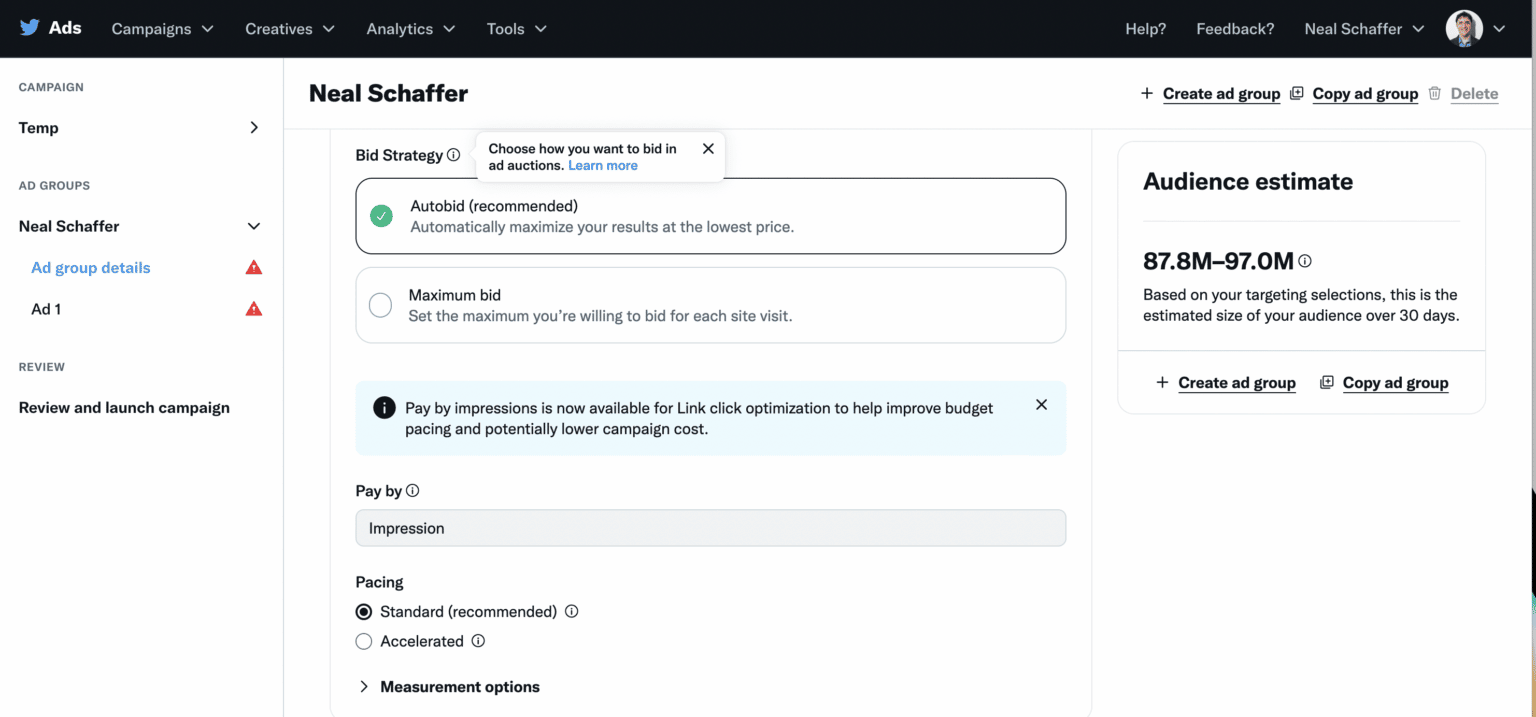
Task: Click the warning triangle next to Ad 1
Action: pyautogui.click(x=253, y=309)
